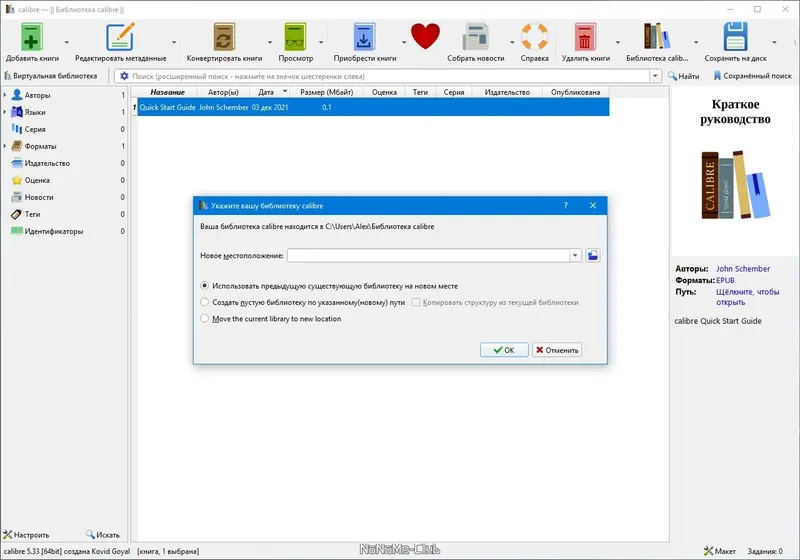Choose create empty library radio option
800x560 pixels.
(x=205, y=302)
